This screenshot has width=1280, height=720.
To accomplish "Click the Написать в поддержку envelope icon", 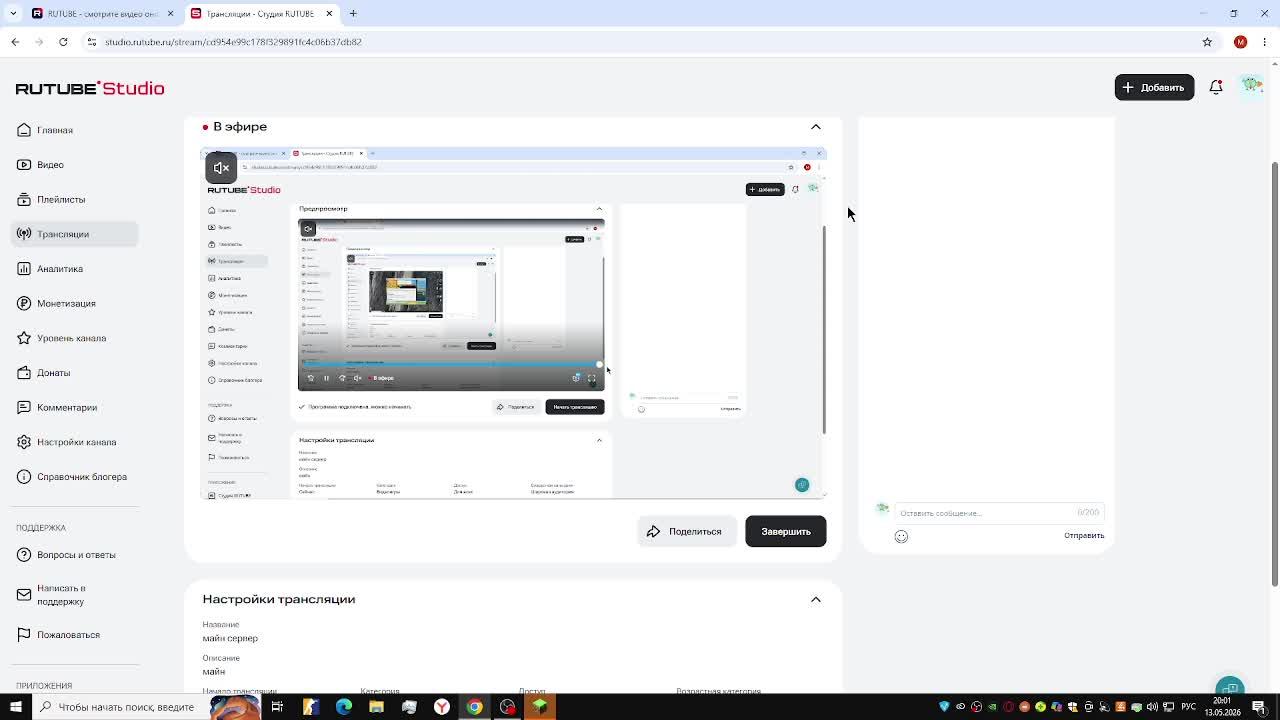I will (x=24, y=595).
